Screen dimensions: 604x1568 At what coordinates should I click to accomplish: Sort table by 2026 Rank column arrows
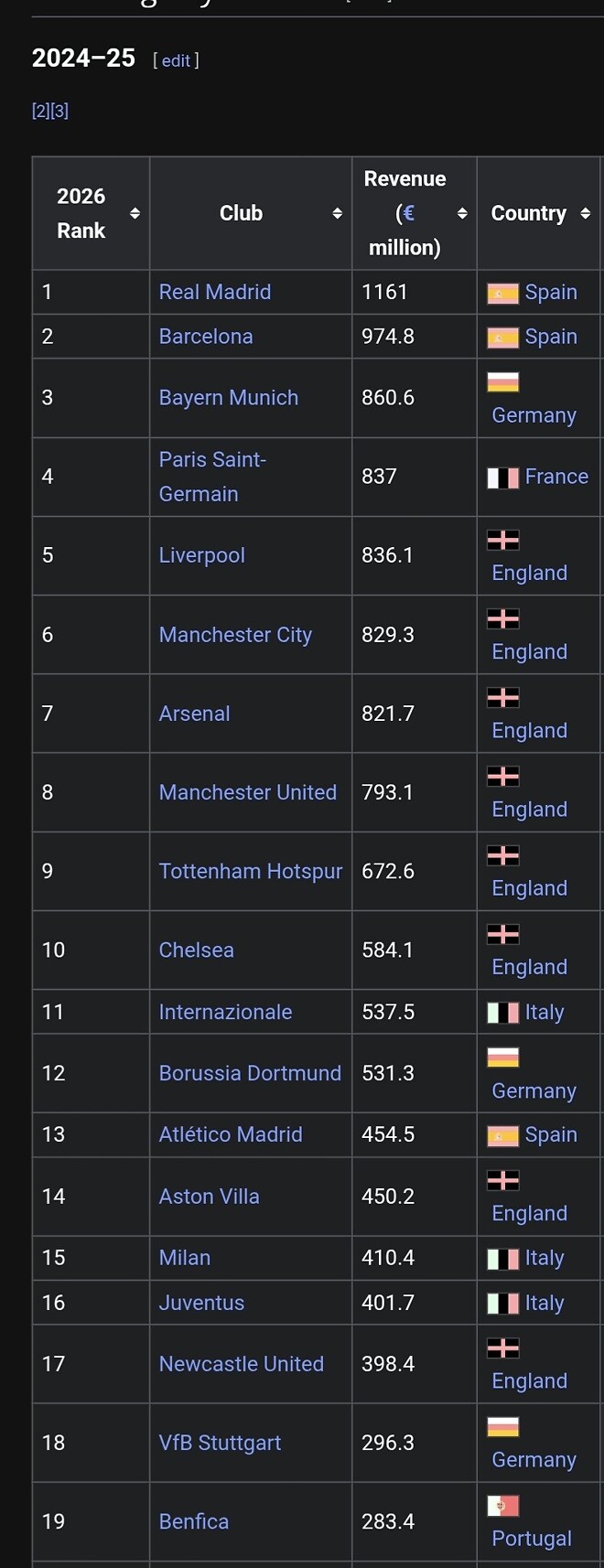(135, 213)
